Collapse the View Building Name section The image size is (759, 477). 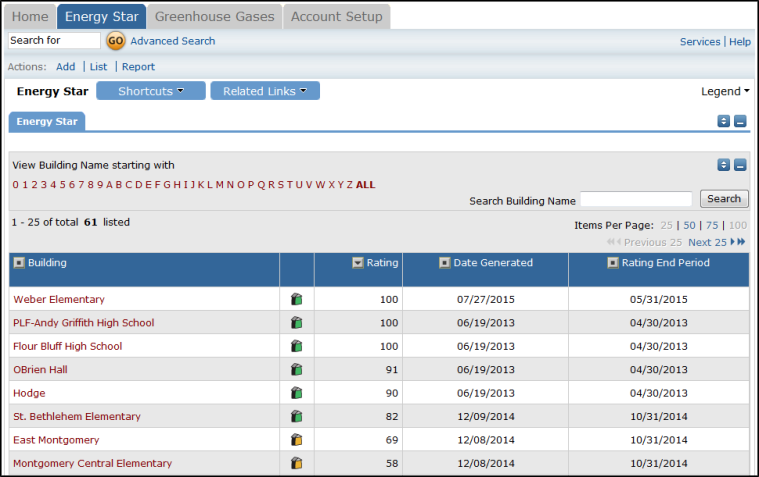[740, 165]
